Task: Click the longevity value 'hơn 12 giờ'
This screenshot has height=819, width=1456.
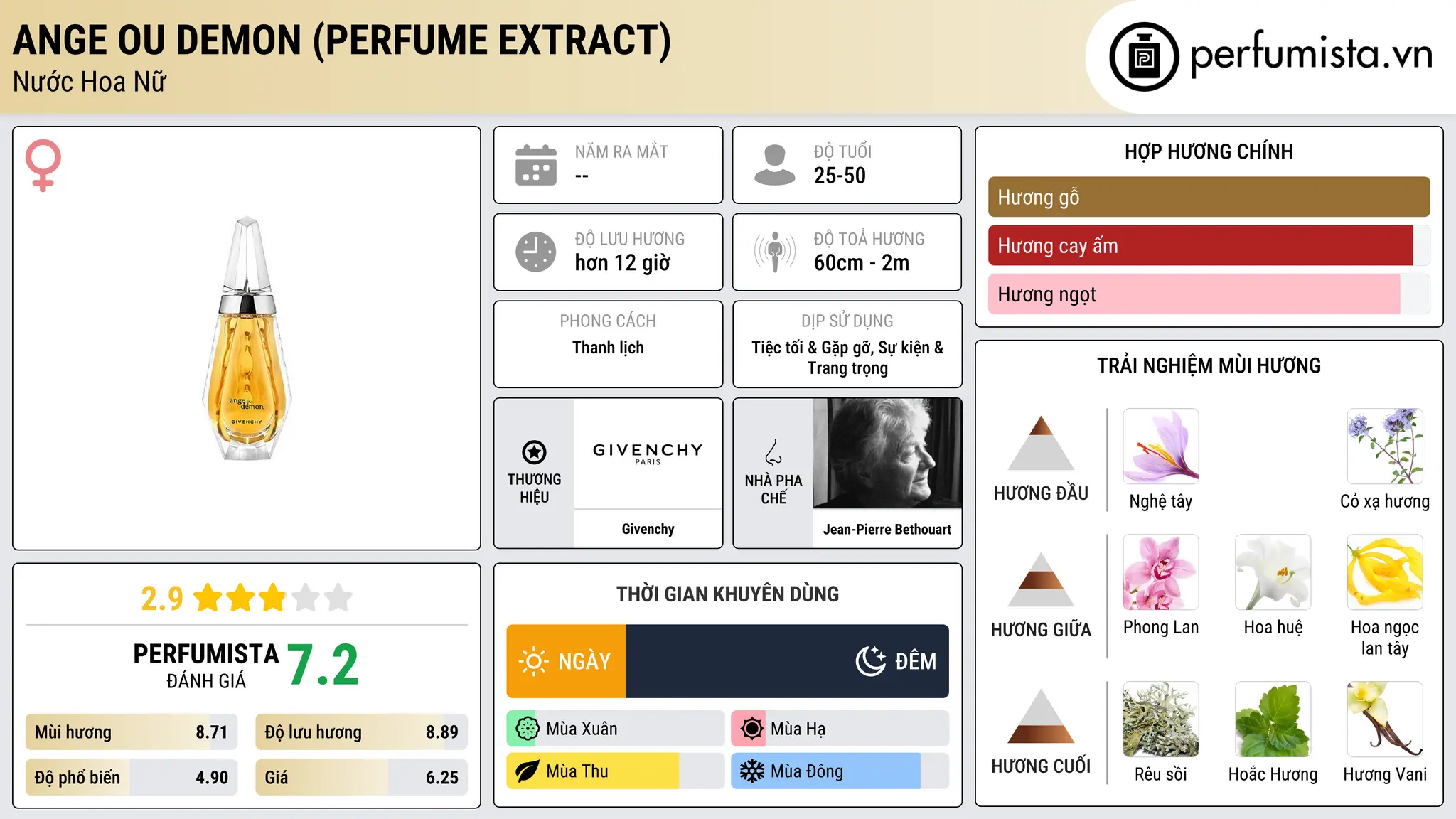Action: (623, 263)
